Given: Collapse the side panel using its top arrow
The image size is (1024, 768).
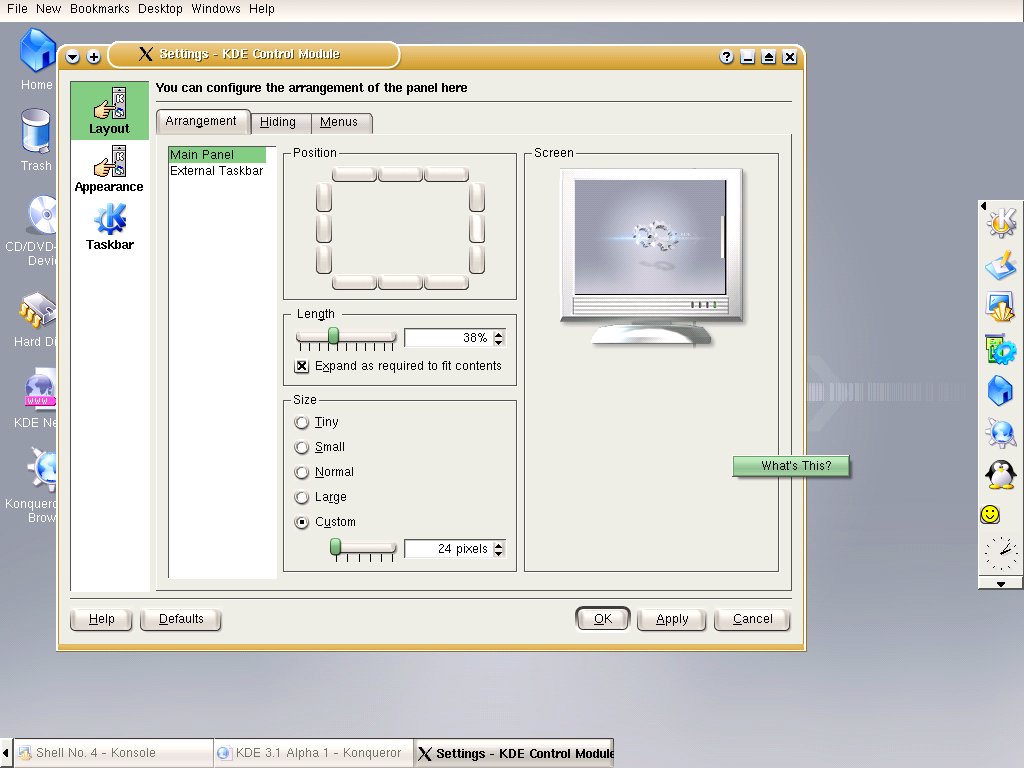Looking at the screenshot, I should 983,206.
